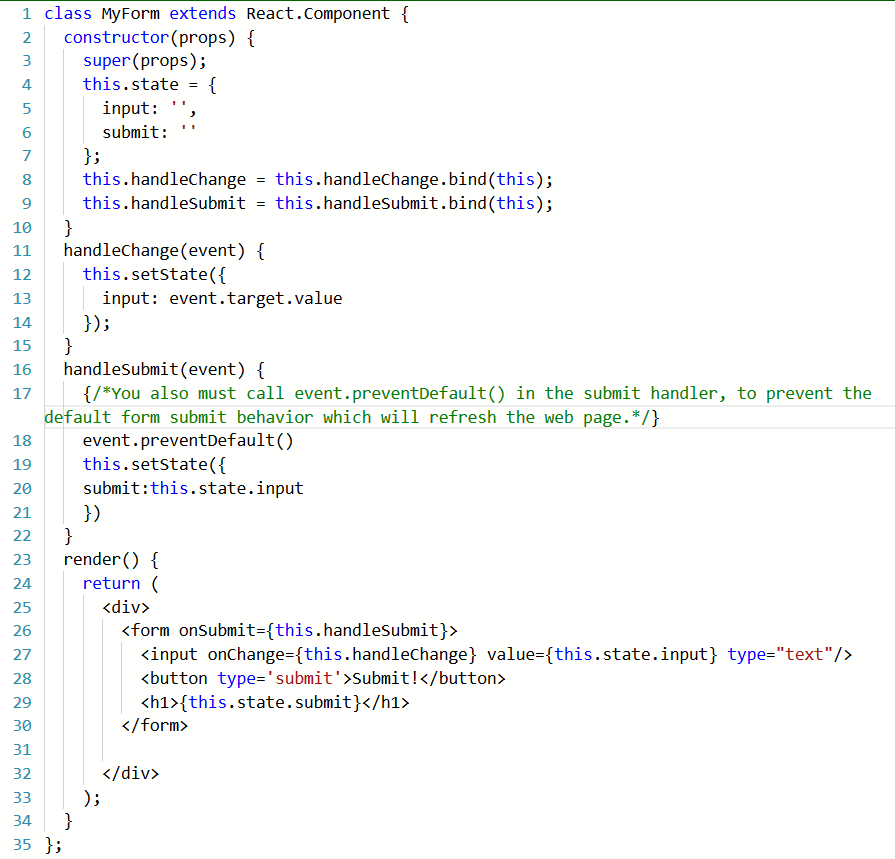Click line number 31 on the empty line
This screenshot has height=859, width=895.
pos(22,750)
